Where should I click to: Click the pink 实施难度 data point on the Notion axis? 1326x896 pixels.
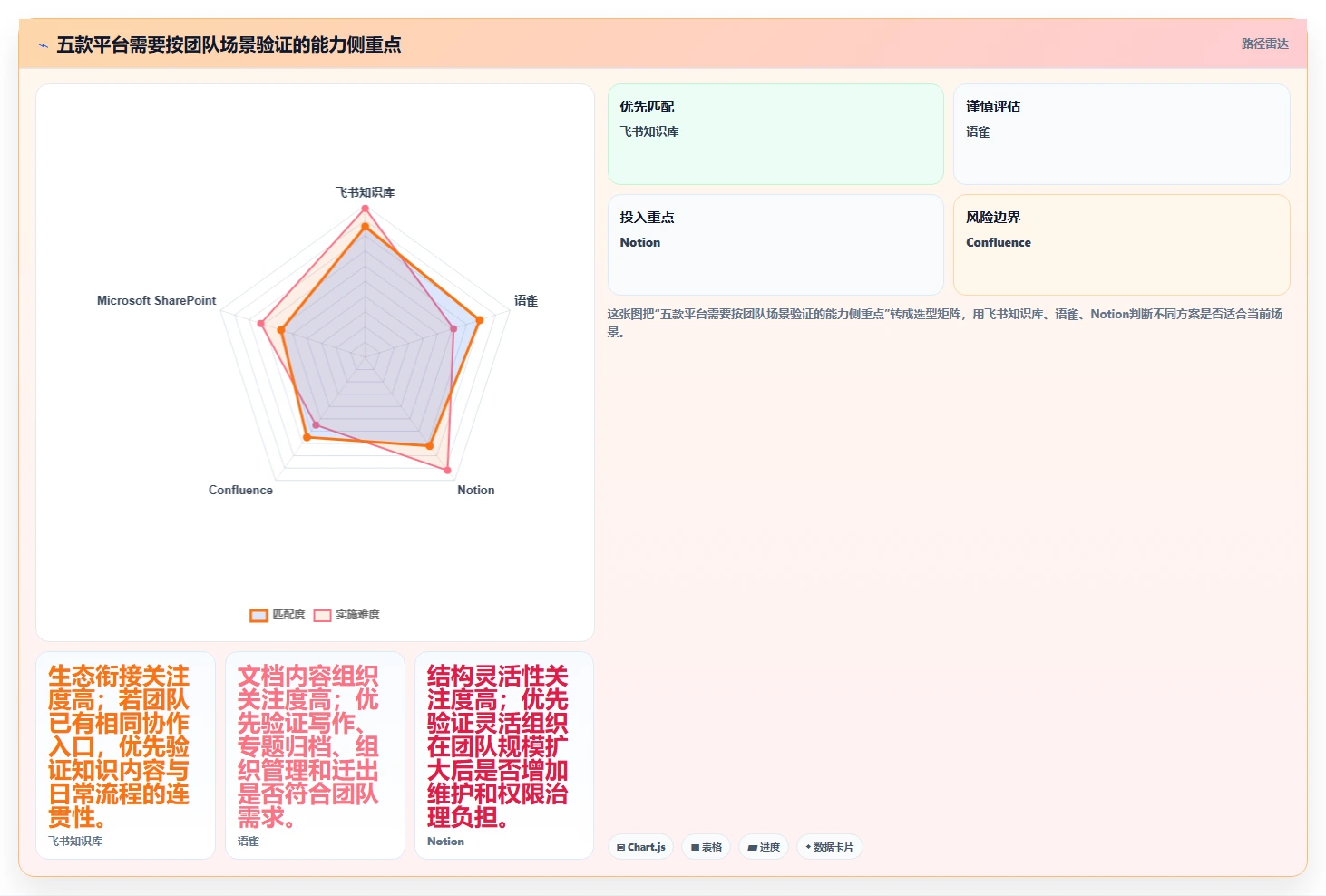click(447, 469)
